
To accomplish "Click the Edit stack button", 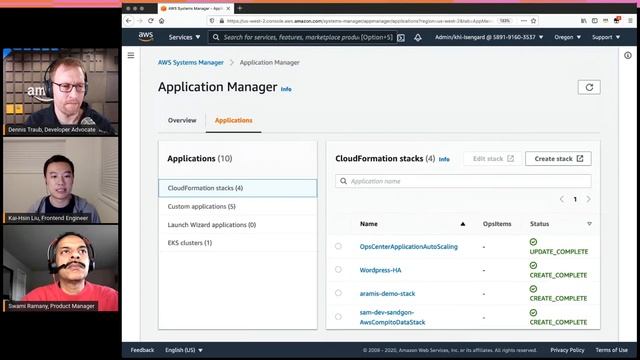I will (493, 159).
